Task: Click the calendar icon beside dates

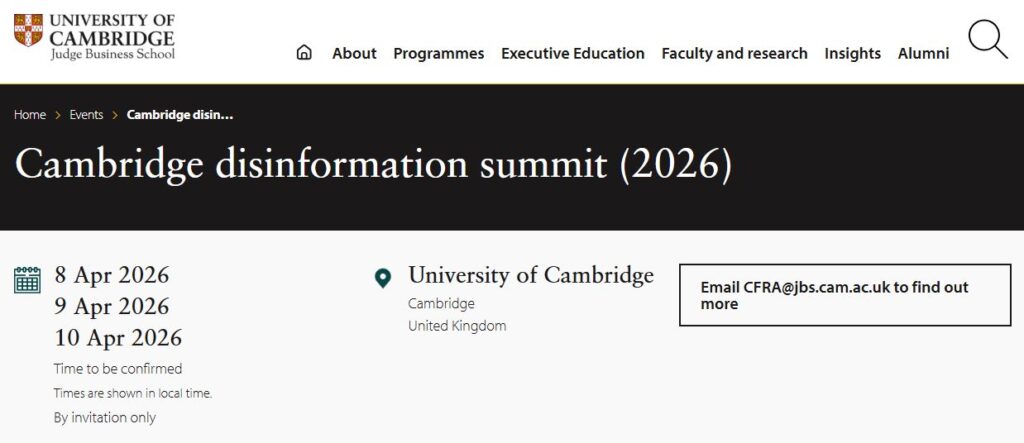Action: tap(27, 279)
